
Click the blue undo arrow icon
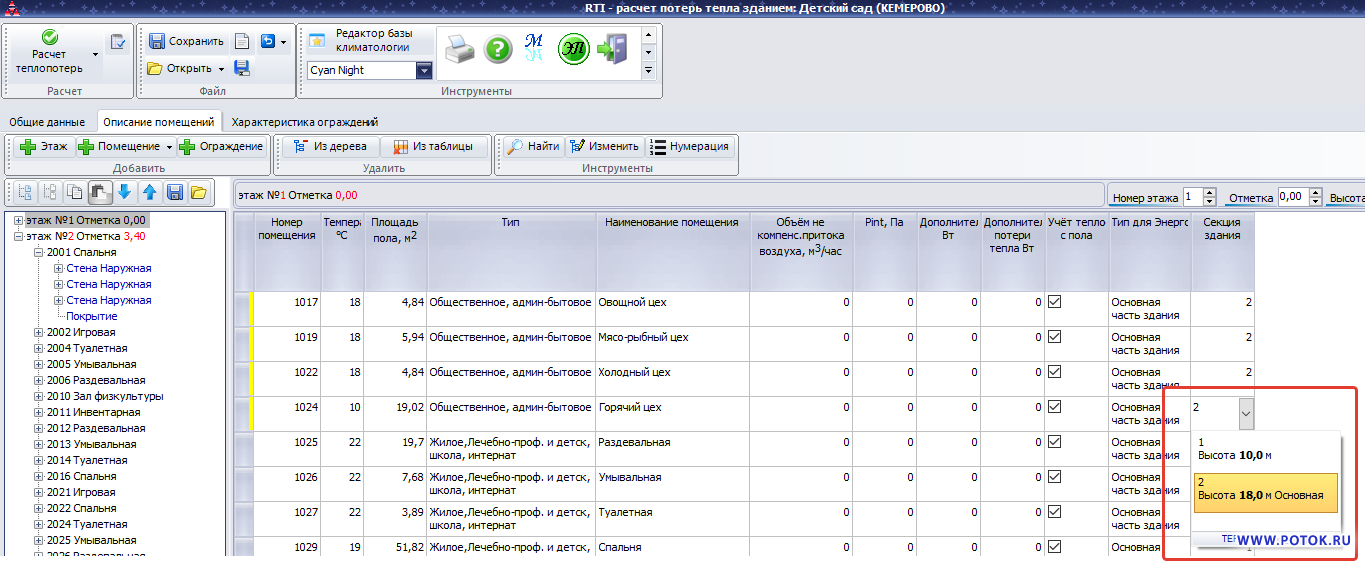268,42
